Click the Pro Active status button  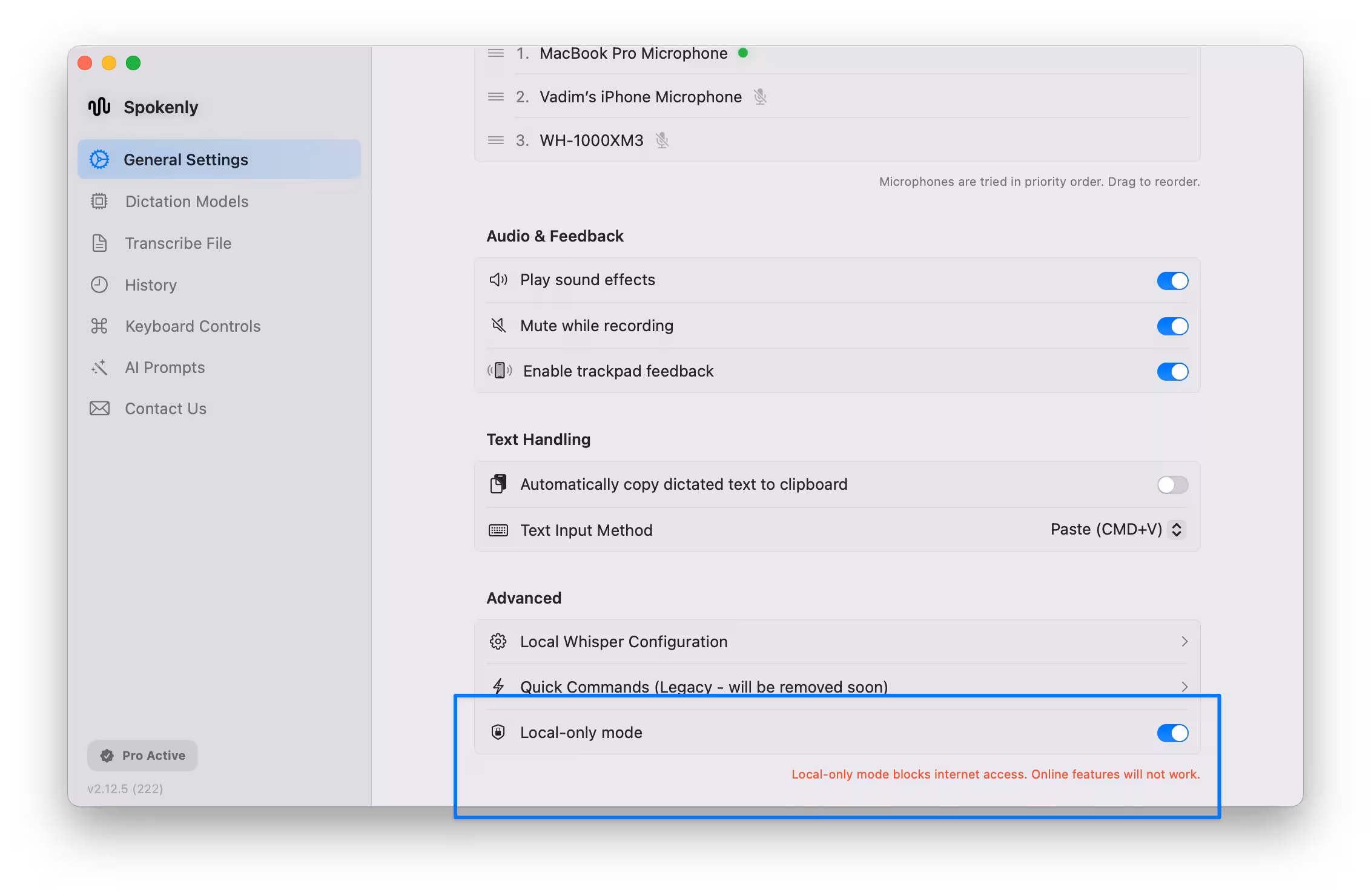[142, 756]
